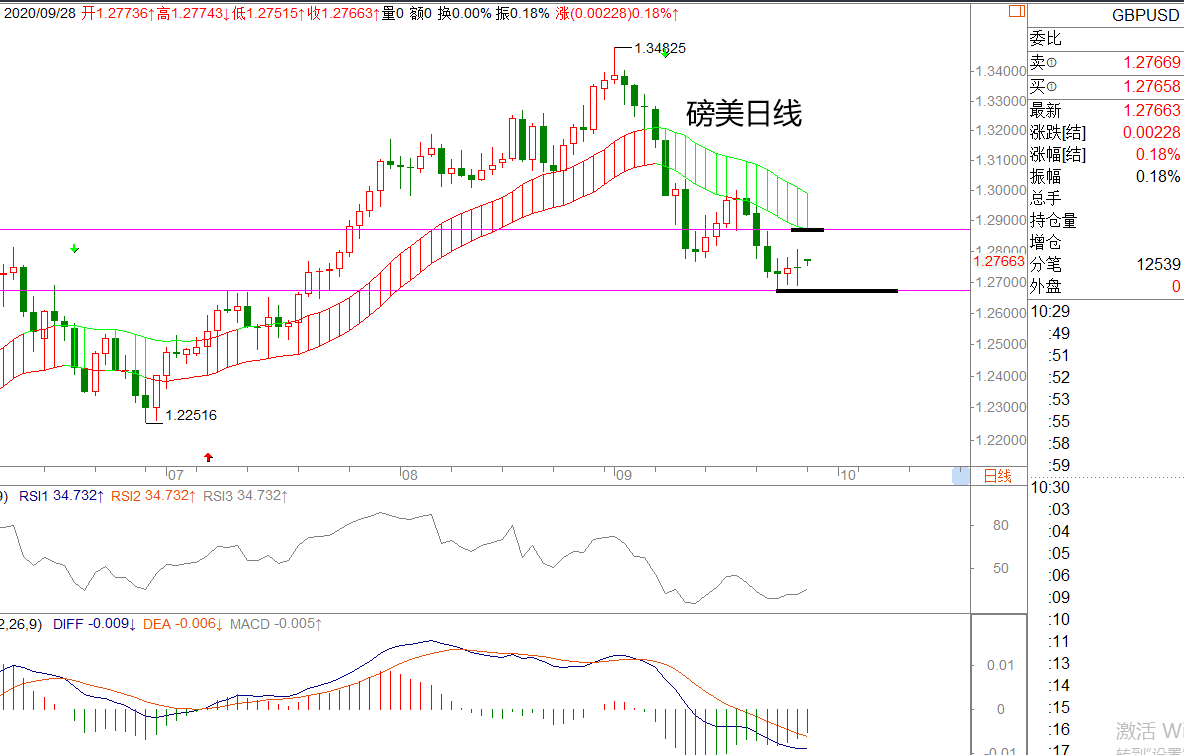Click the current price tag 1.27663 on axis

pyautogui.click(x=999, y=261)
